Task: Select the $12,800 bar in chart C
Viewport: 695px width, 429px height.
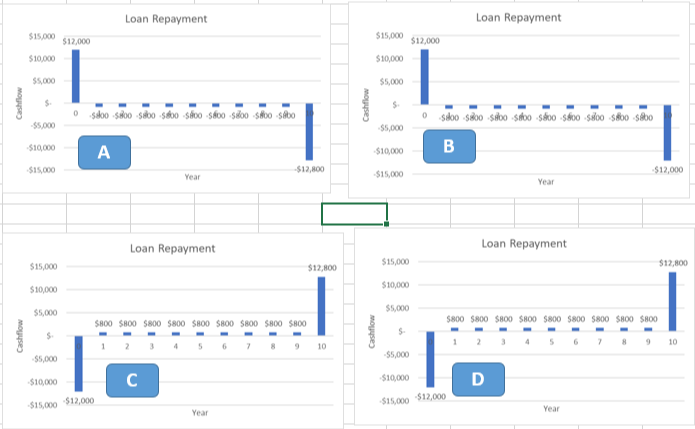Action: click(x=321, y=306)
